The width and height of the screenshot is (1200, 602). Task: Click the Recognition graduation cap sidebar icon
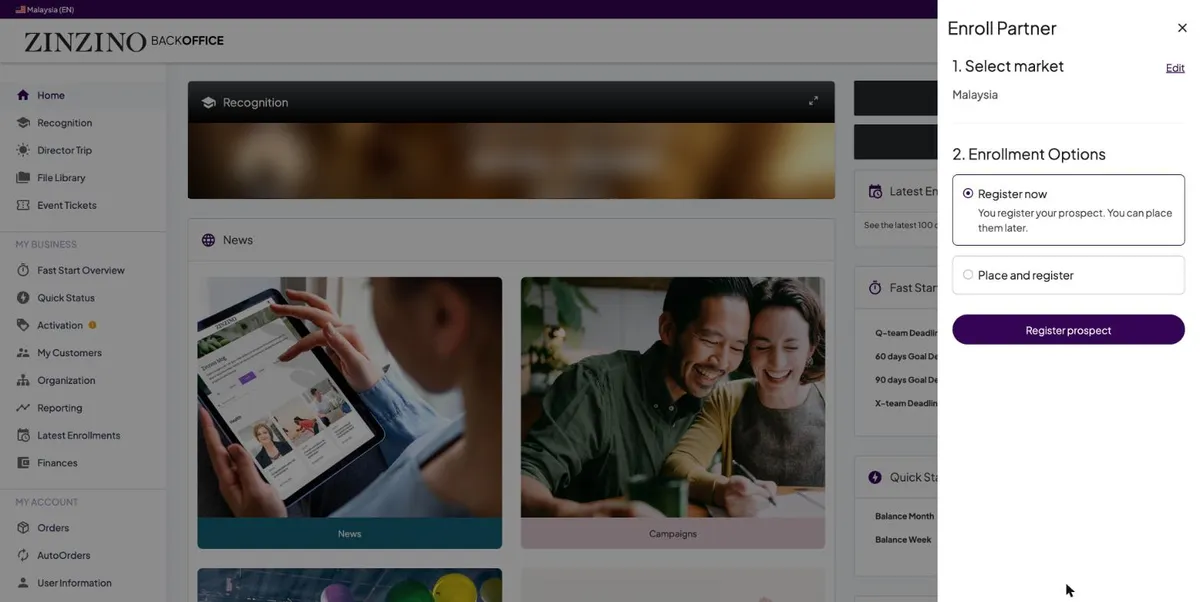pos(23,123)
